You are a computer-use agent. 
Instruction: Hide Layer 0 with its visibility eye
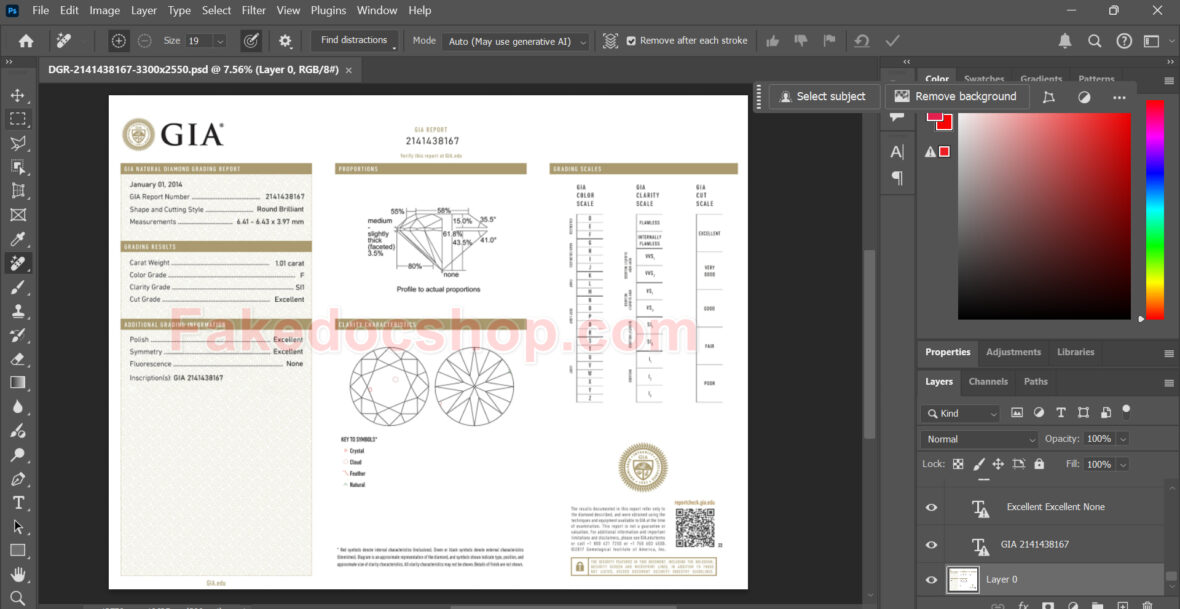(930, 580)
